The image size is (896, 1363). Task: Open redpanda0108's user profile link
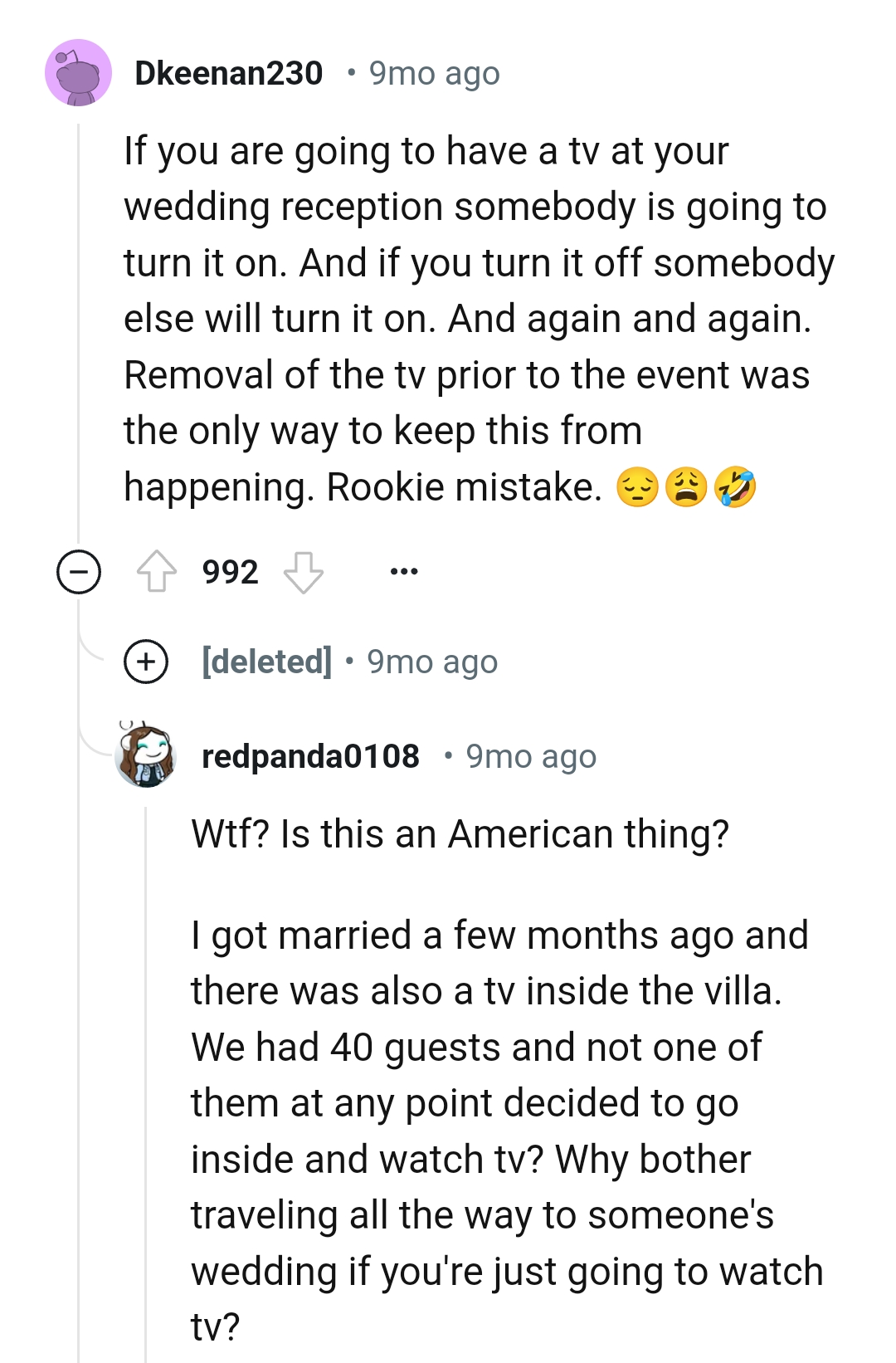click(310, 756)
